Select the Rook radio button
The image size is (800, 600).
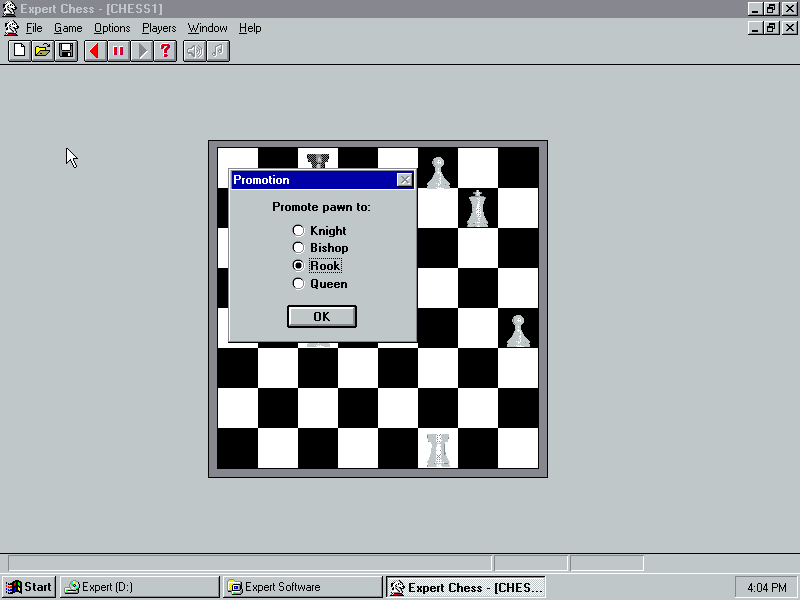point(298,266)
